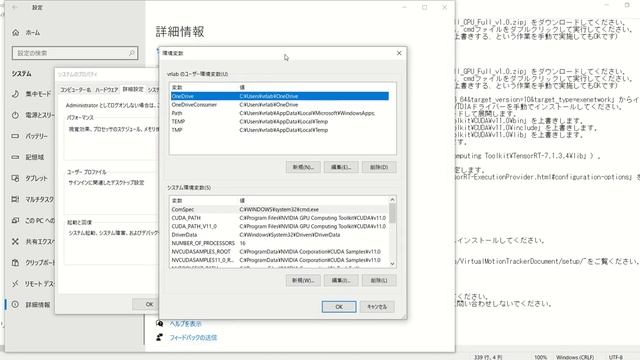Image resolution: width=640 pixels, height=360 pixels.
Task: Open 共有エクスペリエンス via its icon
Action: pos(16,242)
